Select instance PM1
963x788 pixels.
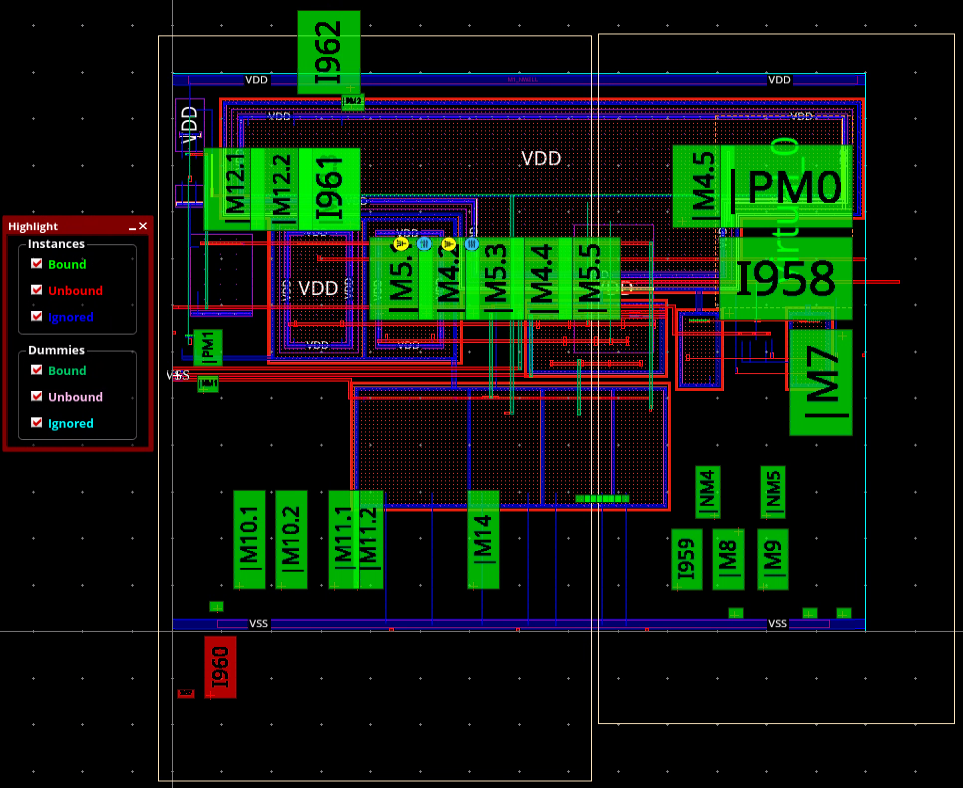[x=208, y=348]
